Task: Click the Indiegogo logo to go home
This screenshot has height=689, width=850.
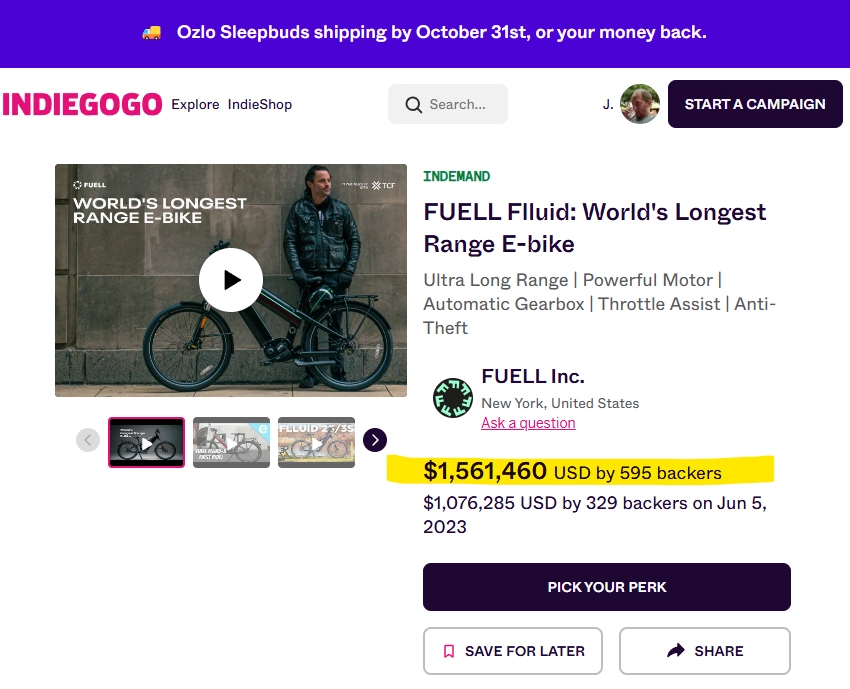Action: (82, 104)
